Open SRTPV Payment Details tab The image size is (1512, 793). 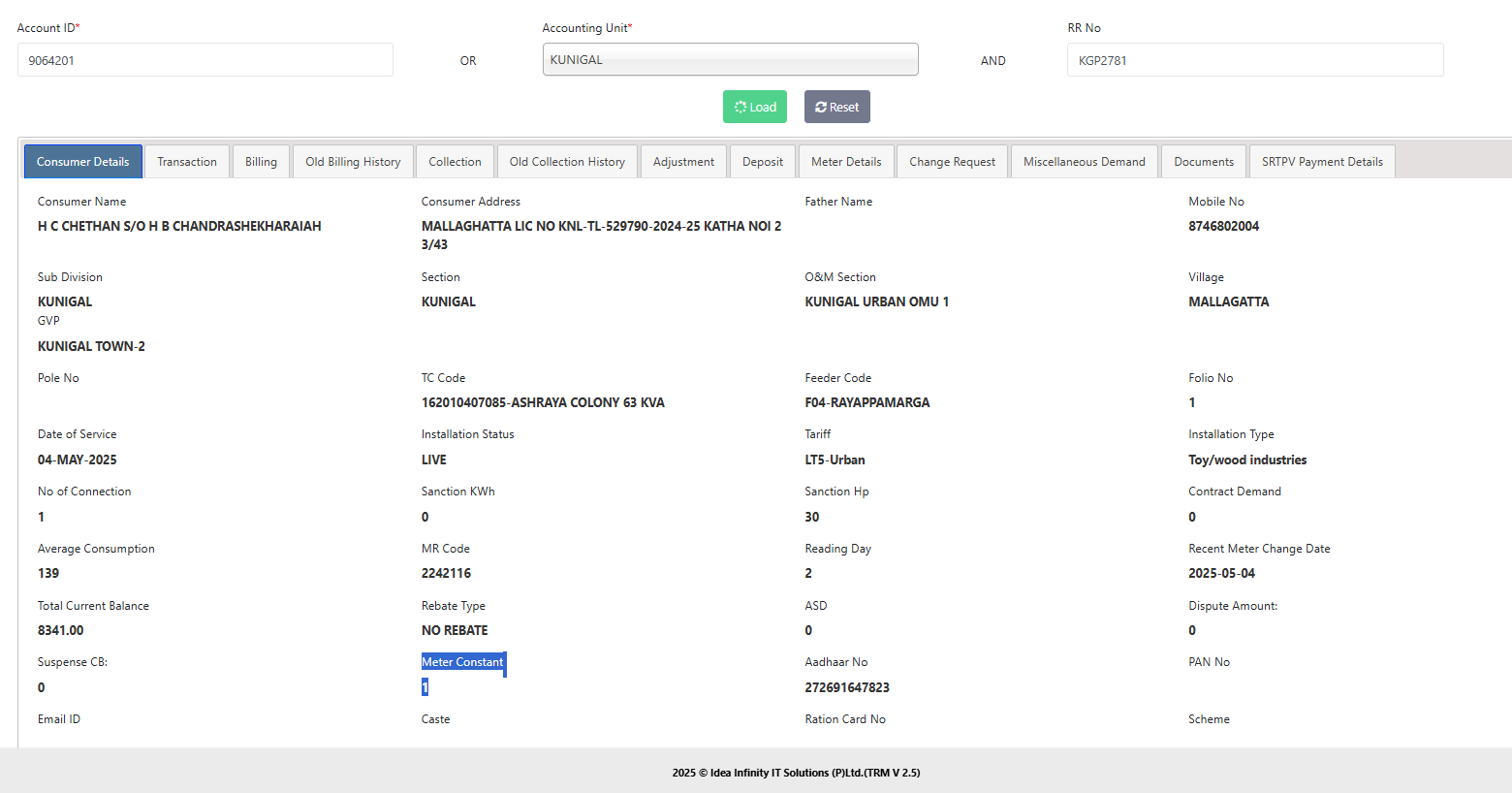(x=1322, y=162)
